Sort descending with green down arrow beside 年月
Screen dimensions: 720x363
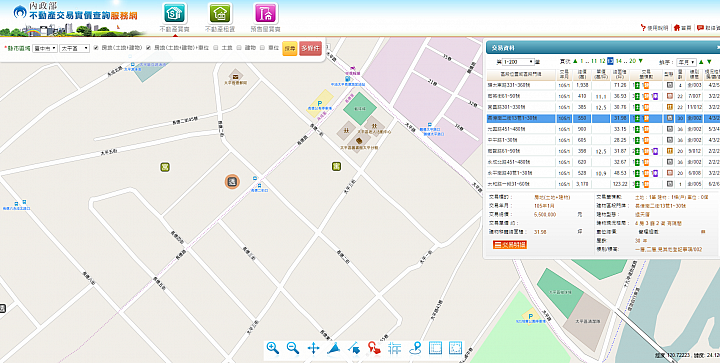(709, 61)
